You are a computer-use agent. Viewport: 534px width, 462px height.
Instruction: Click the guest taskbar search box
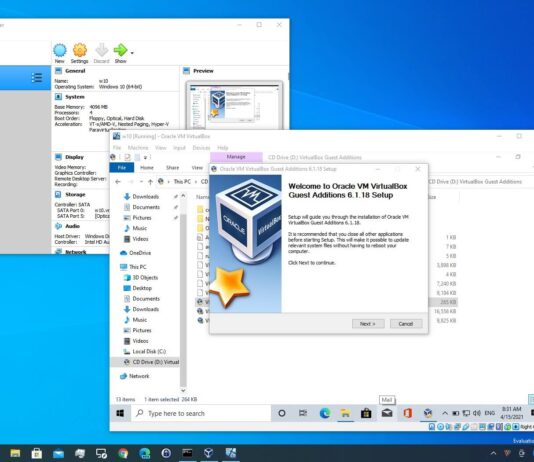201,413
